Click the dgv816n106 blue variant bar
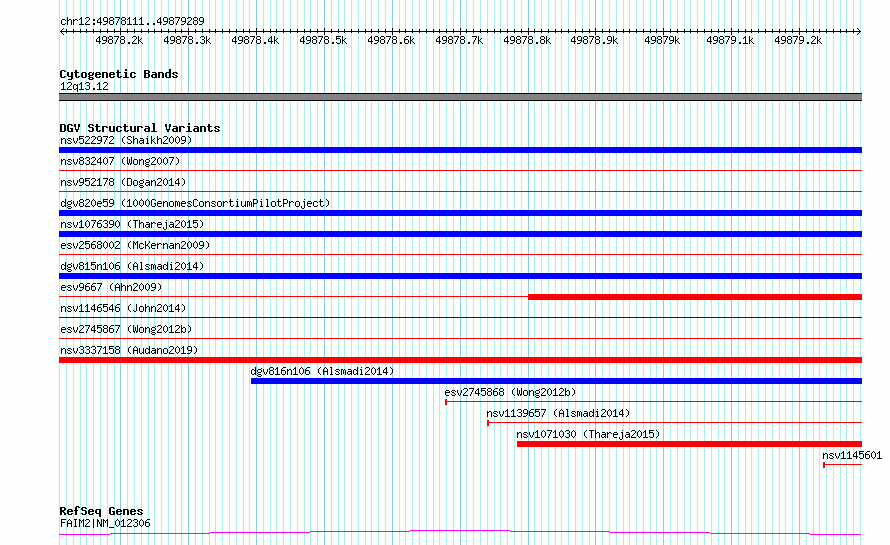This screenshot has height=545, width=890. tap(556, 381)
